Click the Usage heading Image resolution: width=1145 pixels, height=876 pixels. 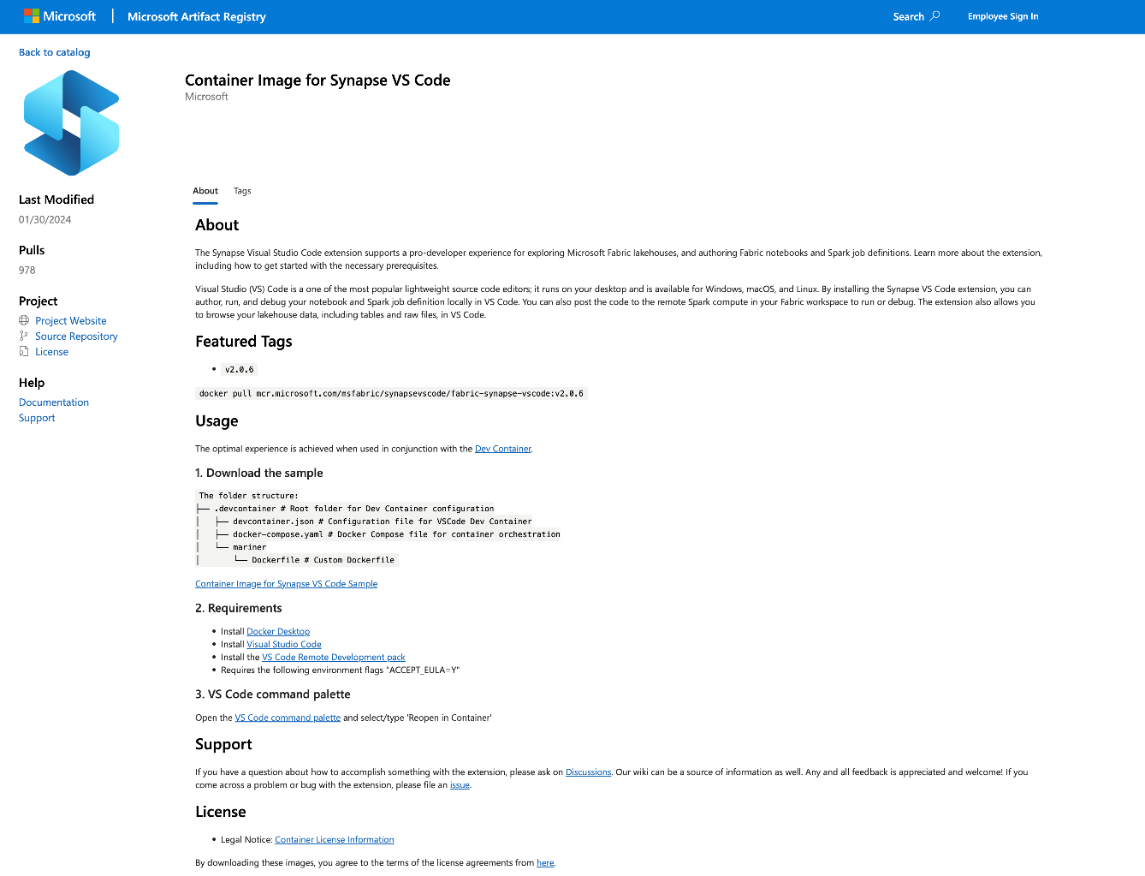[x=217, y=420]
